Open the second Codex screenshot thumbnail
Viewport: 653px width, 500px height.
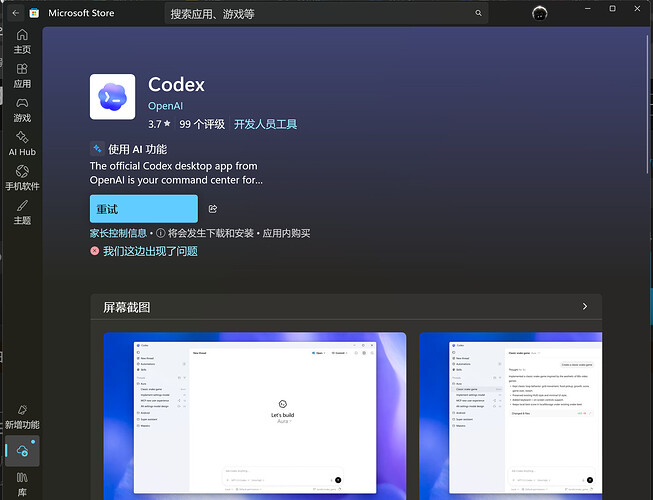[511, 416]
